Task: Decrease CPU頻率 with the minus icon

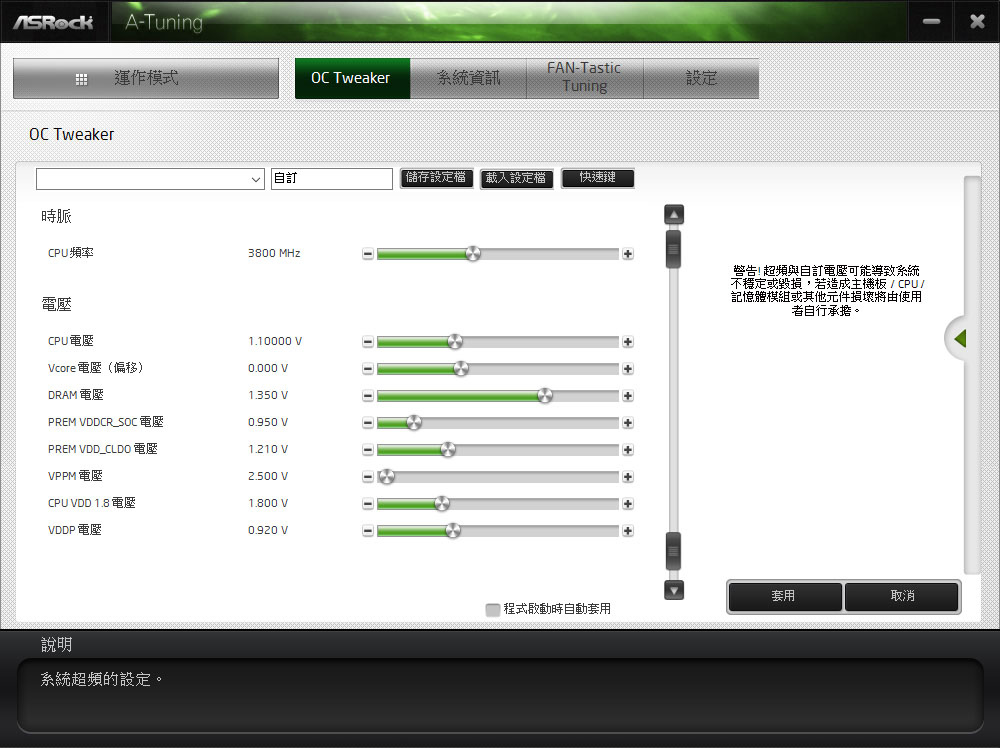Action: point(367,254)
